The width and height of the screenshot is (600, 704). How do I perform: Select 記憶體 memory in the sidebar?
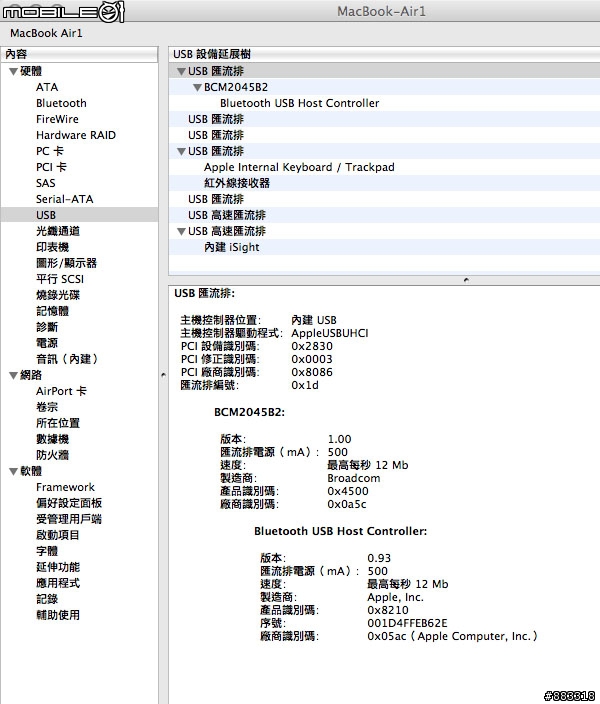click(x=53, y=311)
